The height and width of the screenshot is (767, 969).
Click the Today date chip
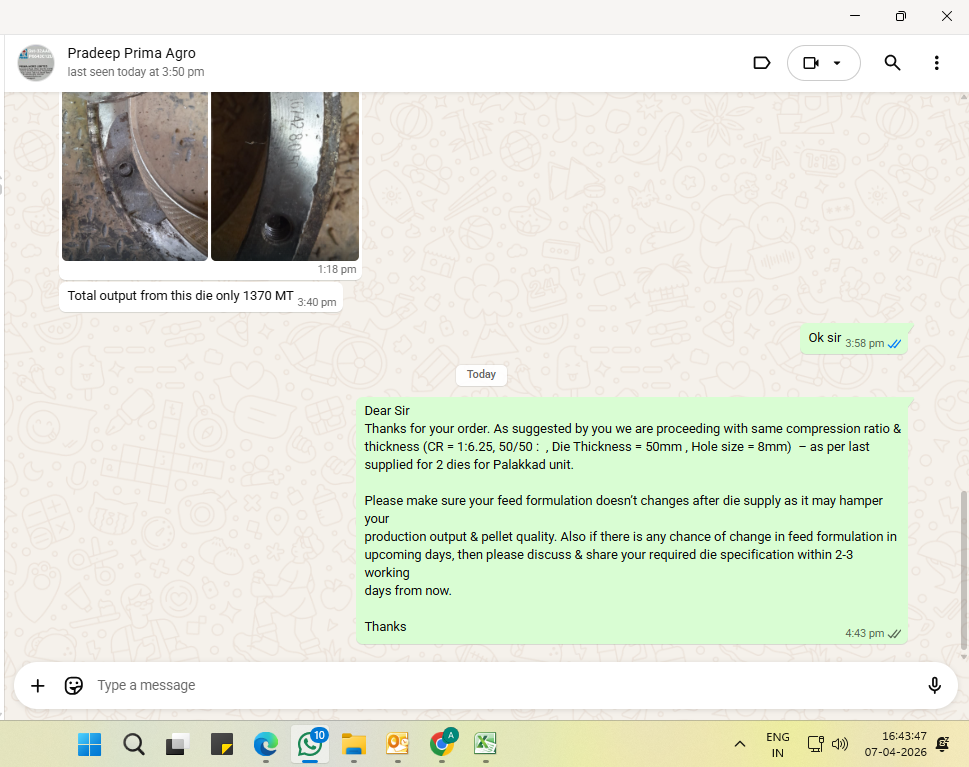(481, 374)
